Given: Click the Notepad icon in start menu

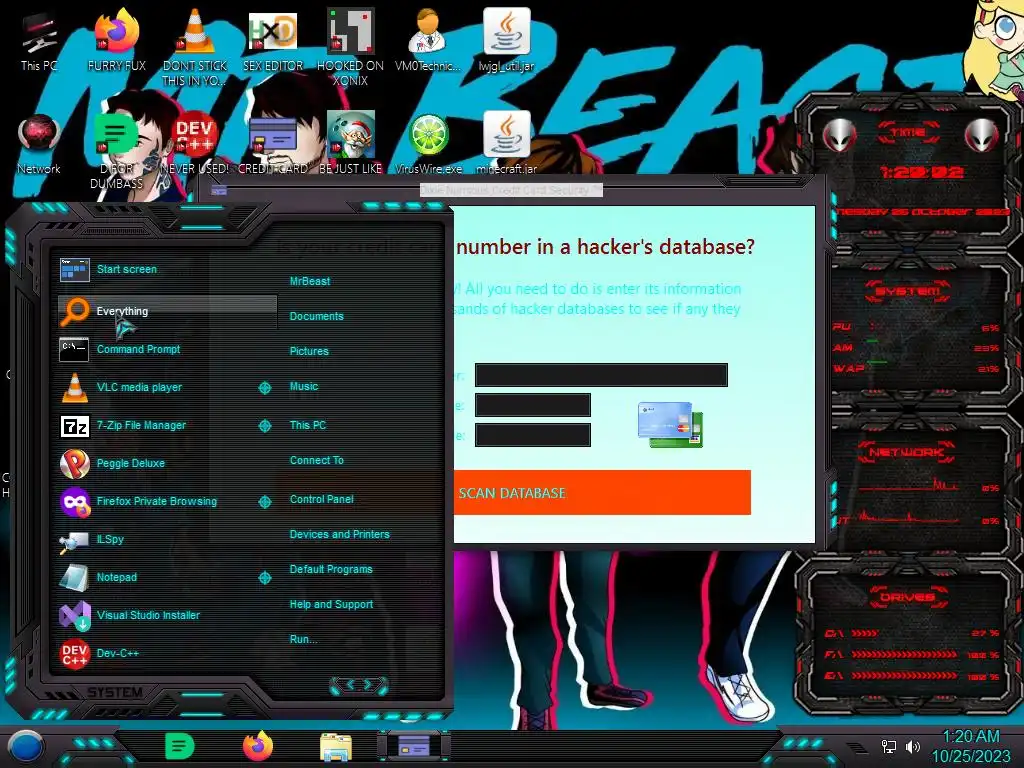Looking at the screenshot, I should [x=74, y=578].
